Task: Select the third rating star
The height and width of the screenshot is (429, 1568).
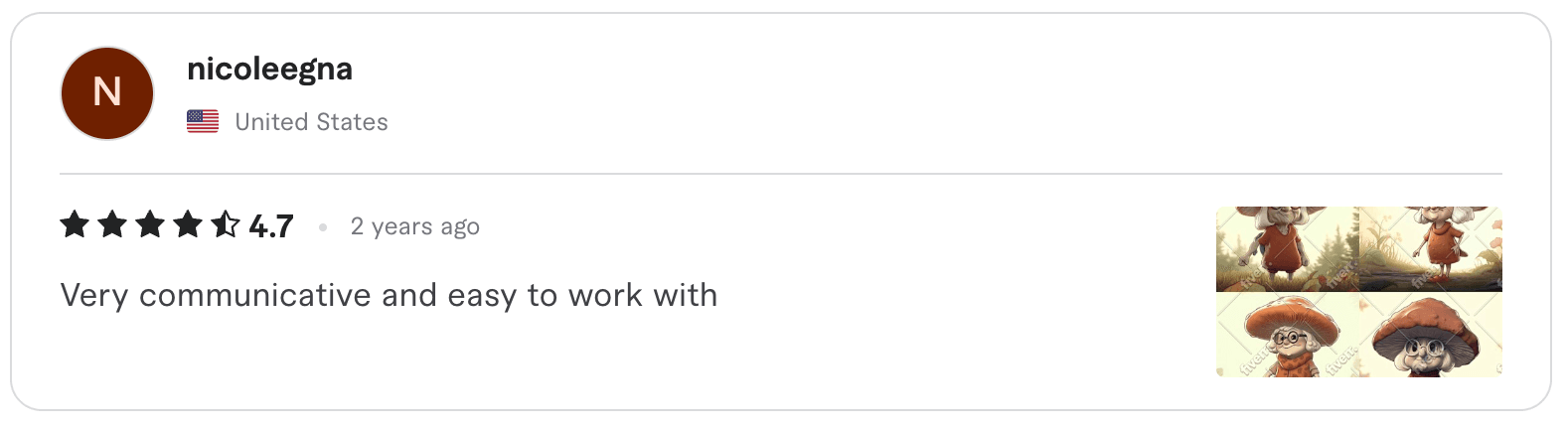Action: point(150,225)
